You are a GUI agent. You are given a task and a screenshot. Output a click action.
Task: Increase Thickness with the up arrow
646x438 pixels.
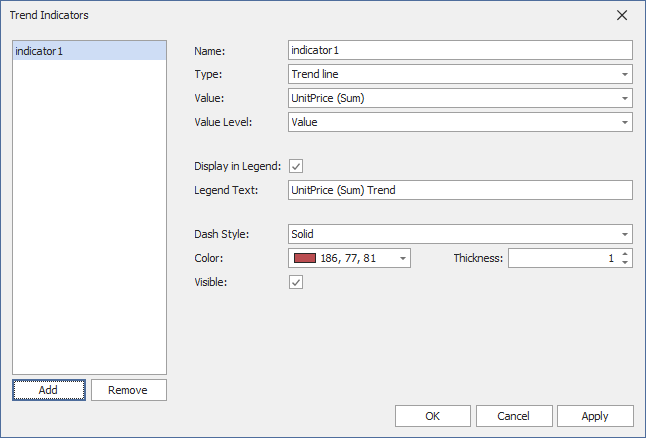pos(625,254)
